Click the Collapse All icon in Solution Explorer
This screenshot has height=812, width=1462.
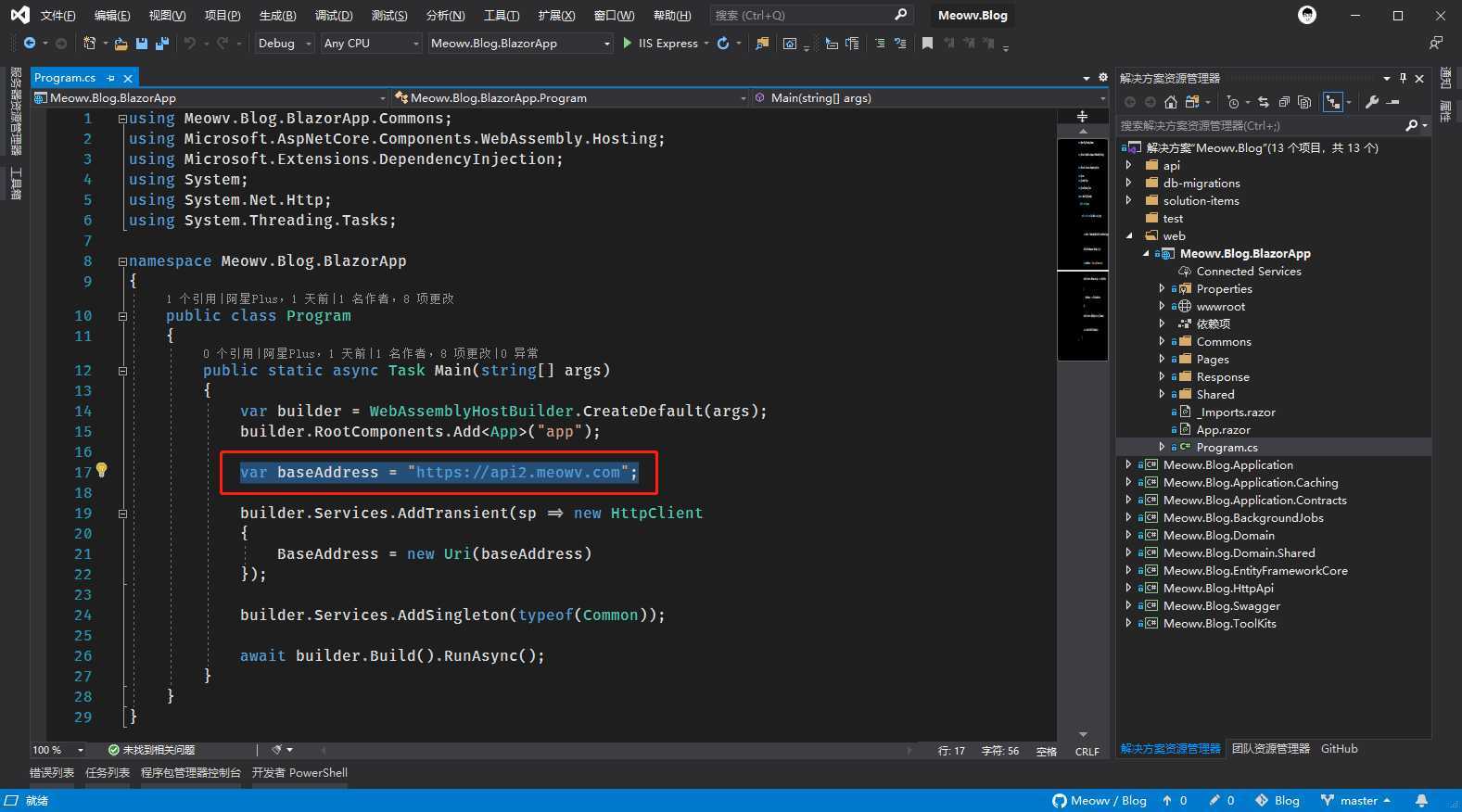(x=1284, y=102)
